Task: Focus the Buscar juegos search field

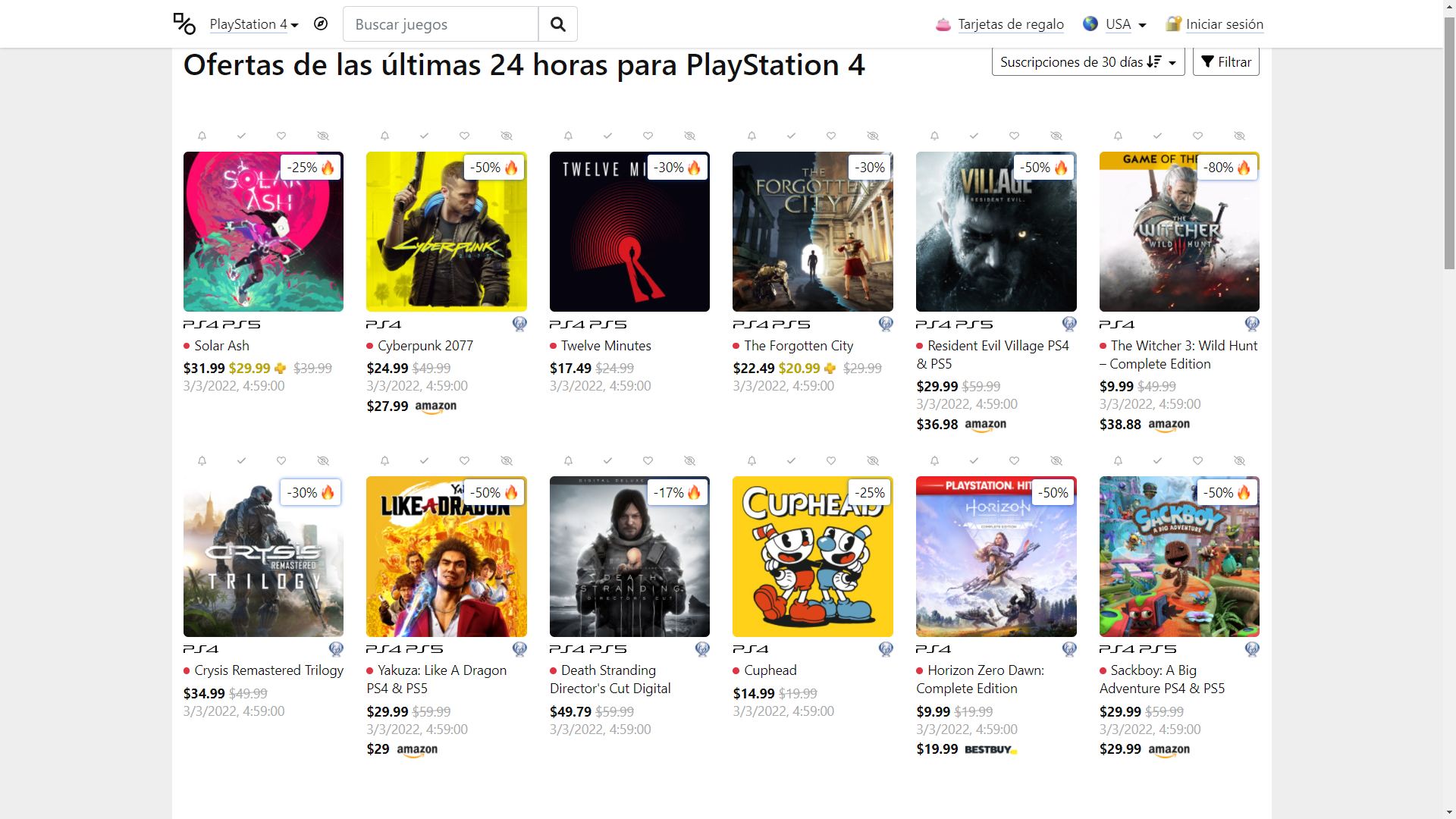Action: pos(441,24)
